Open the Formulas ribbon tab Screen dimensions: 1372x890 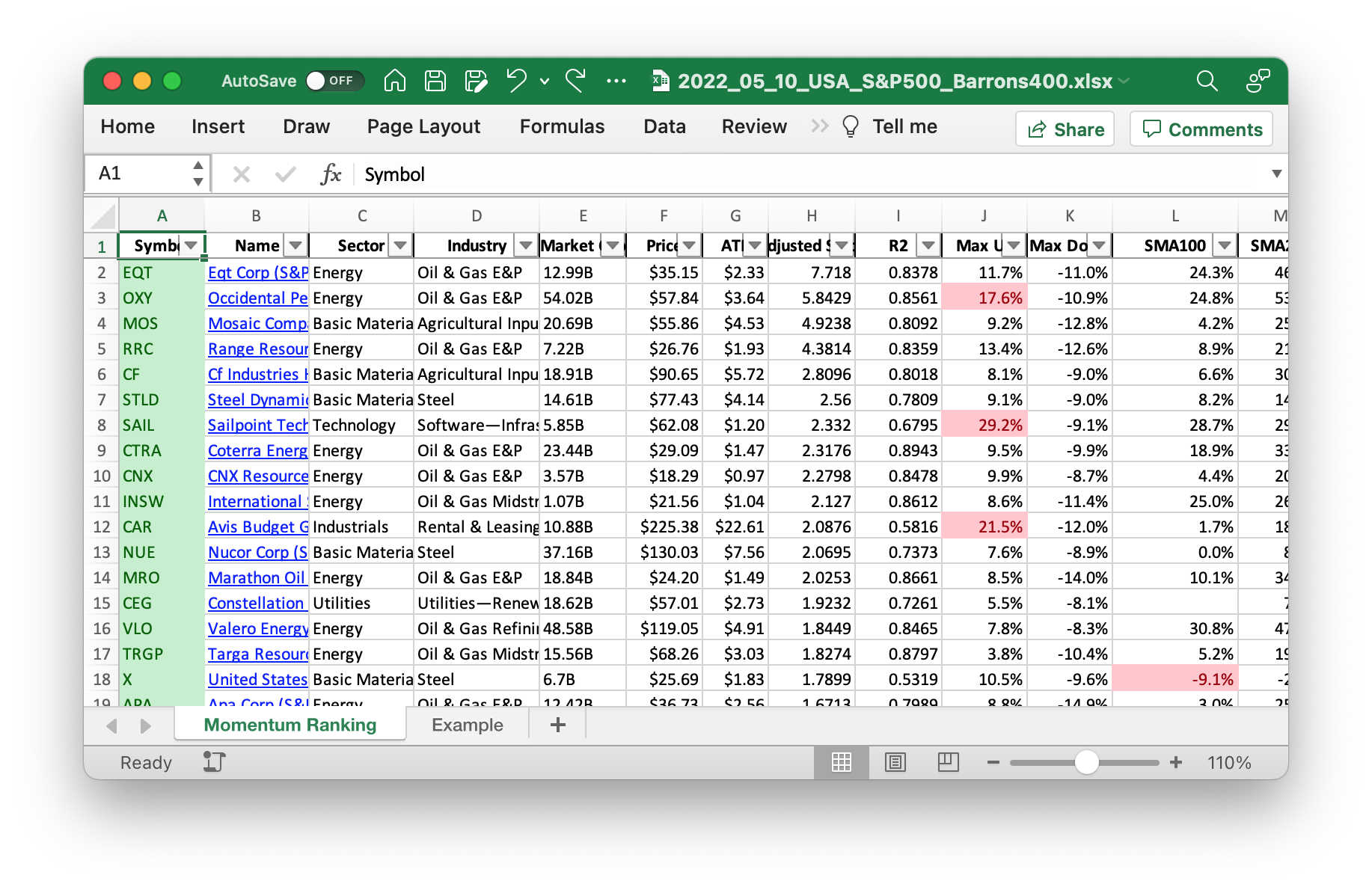tap(562, 126)
